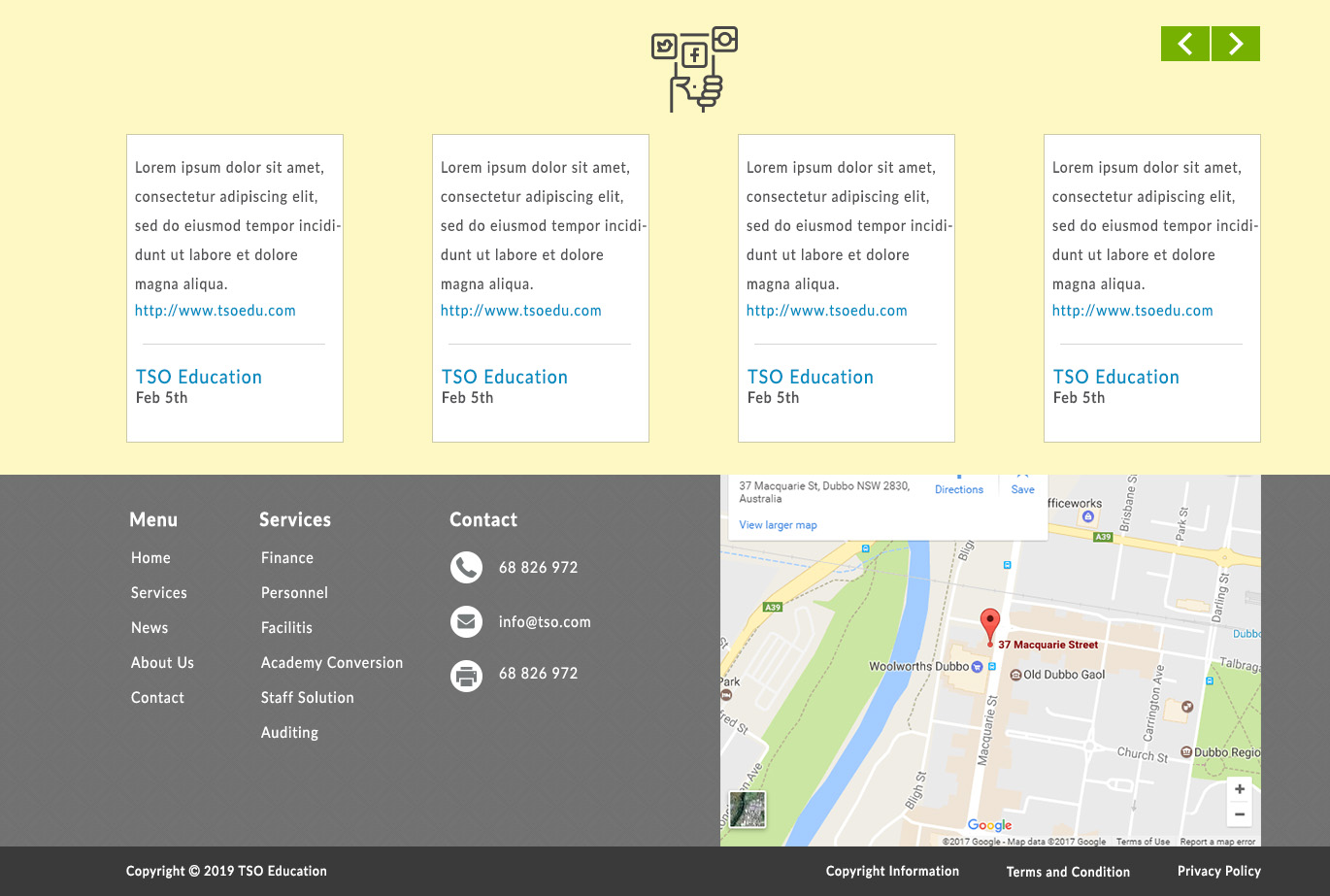This screenshot has width=1330, height=896.
Task: Open the Privacy Policy page
Action: point(1218,871)
